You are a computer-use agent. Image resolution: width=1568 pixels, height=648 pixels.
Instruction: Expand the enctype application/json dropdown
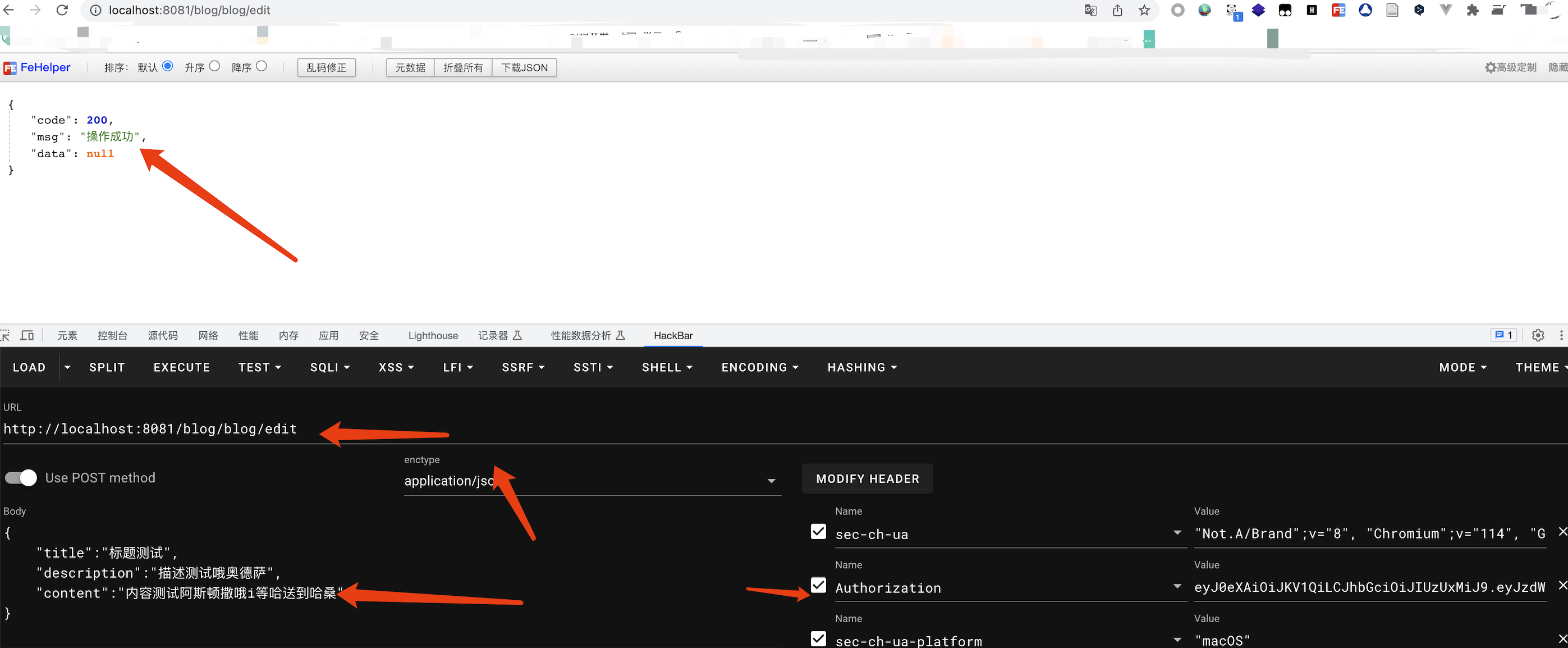point(771,481)
